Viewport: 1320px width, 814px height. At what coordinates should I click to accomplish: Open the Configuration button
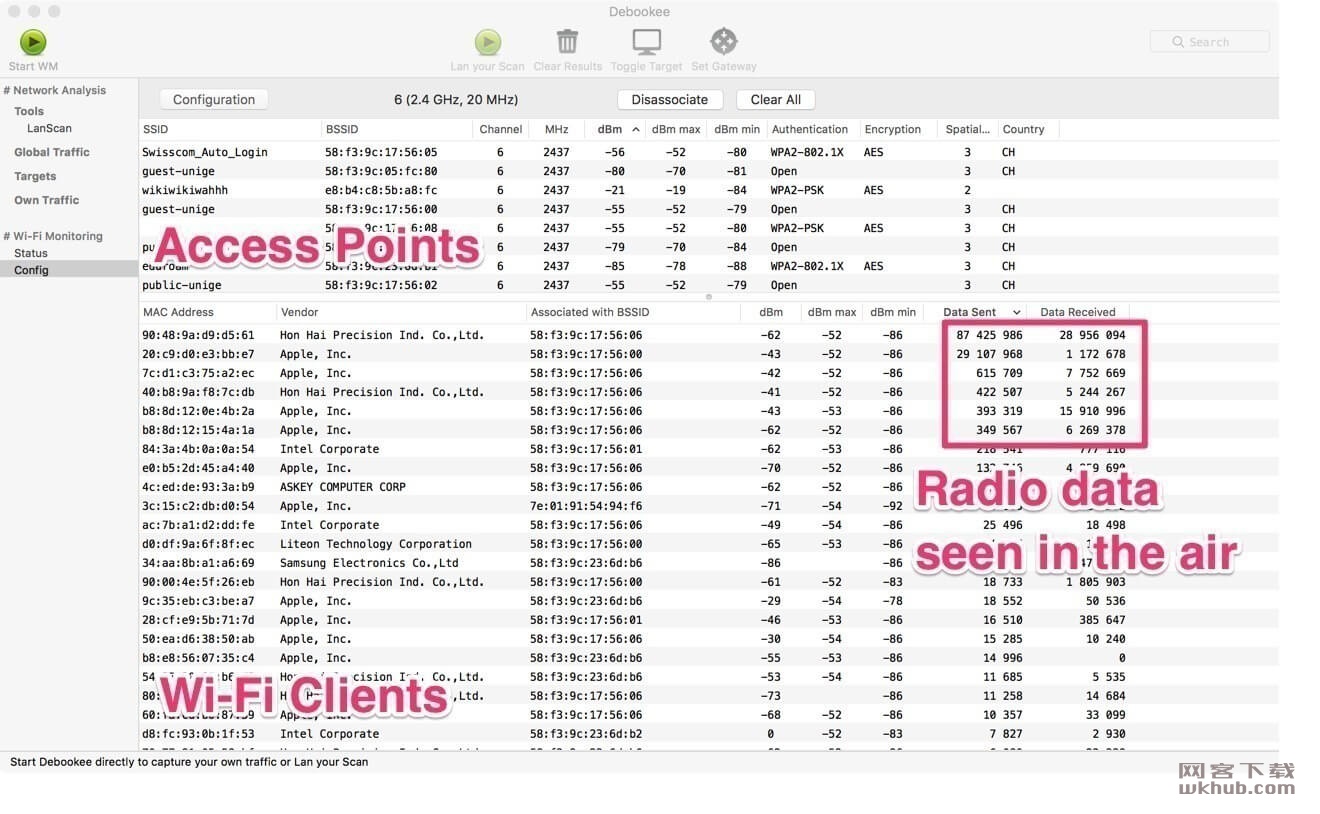pos(214,99)
